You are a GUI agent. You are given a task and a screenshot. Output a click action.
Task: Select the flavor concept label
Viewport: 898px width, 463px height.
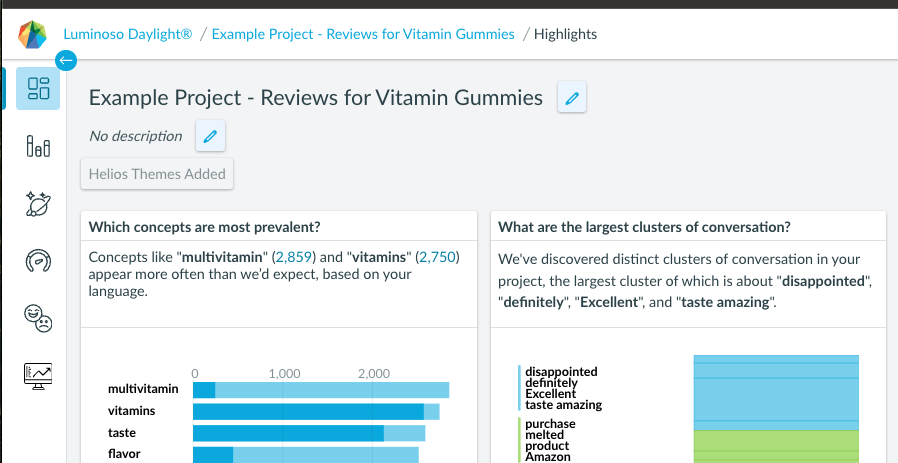coord(124,454)
